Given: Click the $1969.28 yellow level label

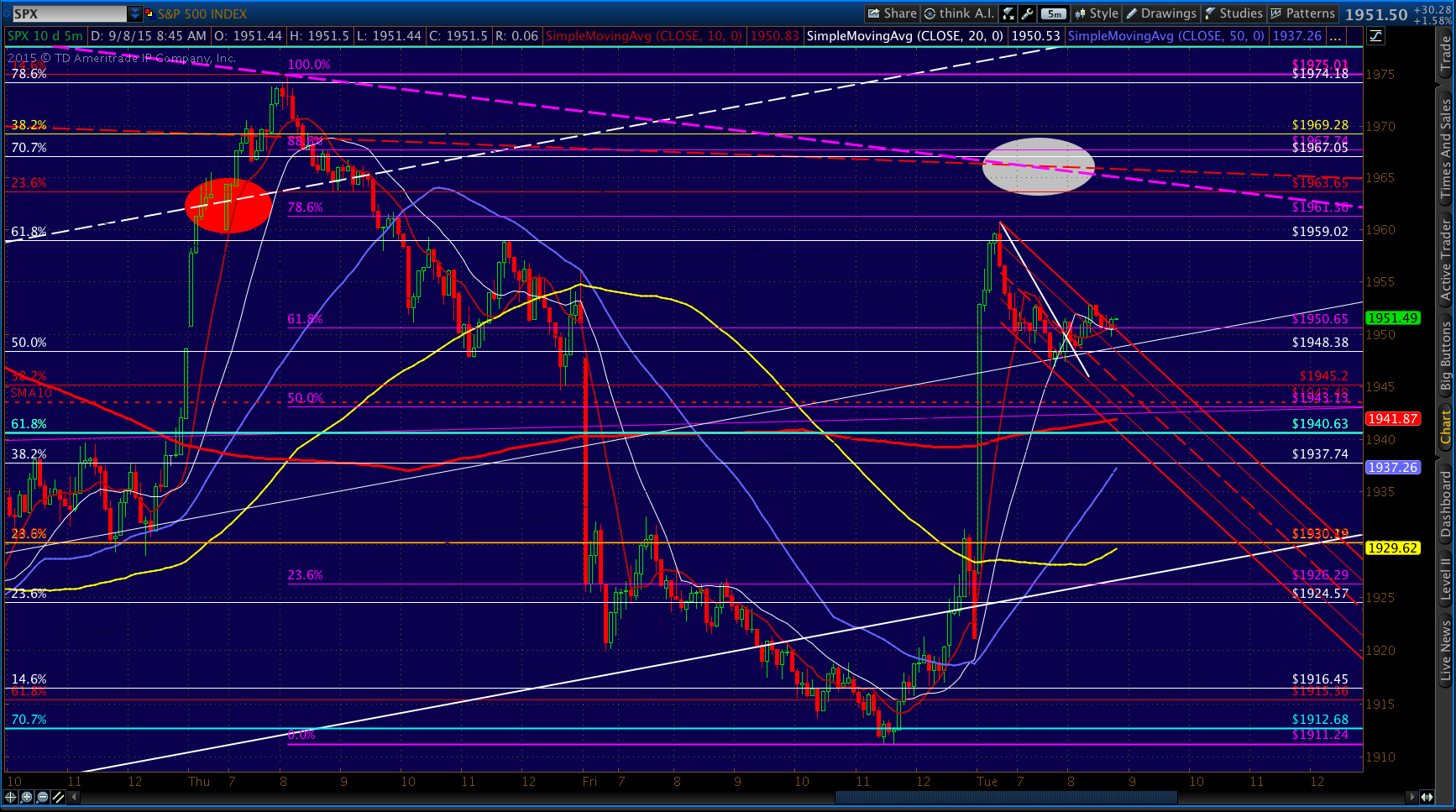Looking at the screenshot, I should click(1320, 125).
